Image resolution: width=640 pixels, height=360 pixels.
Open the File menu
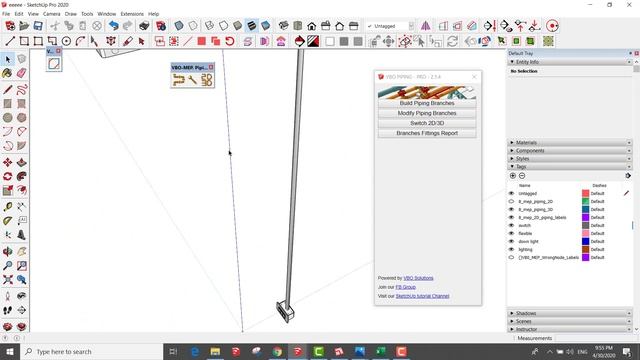[x=6, y=14]
